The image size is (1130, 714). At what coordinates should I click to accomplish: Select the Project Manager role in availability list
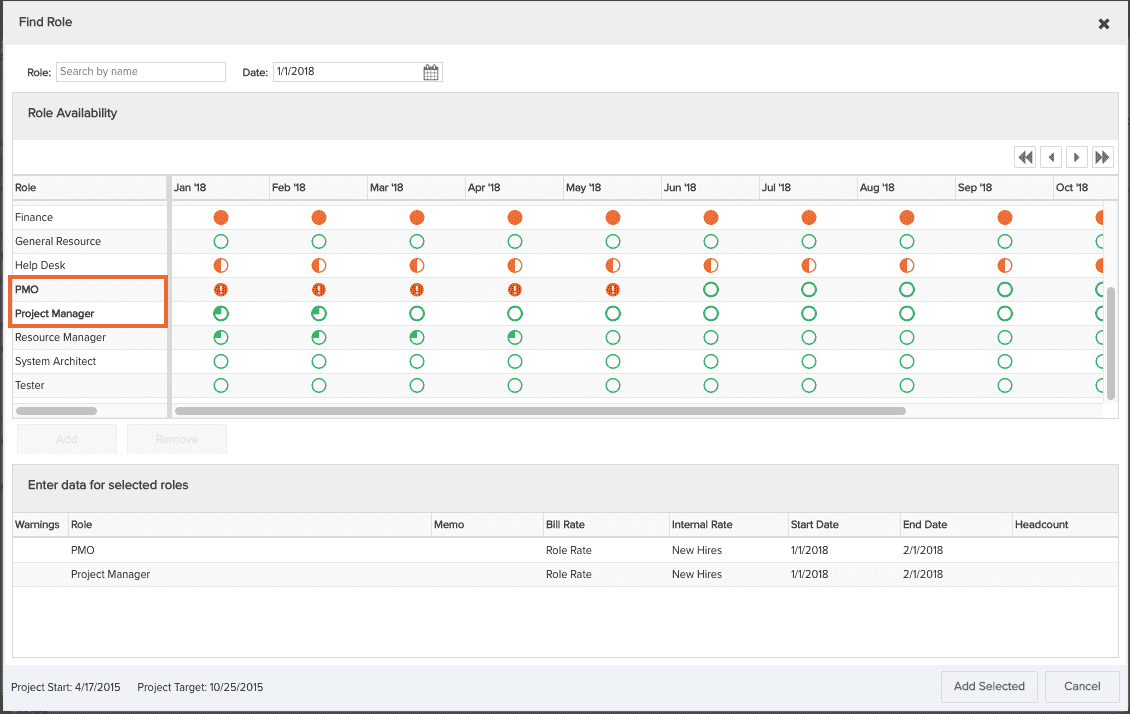89,313
